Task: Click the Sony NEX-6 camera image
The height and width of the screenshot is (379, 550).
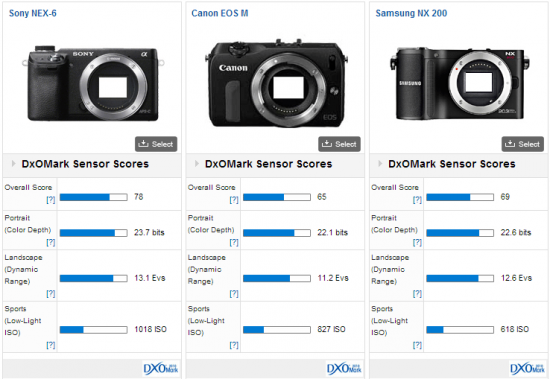Action: tap(93, 83)
